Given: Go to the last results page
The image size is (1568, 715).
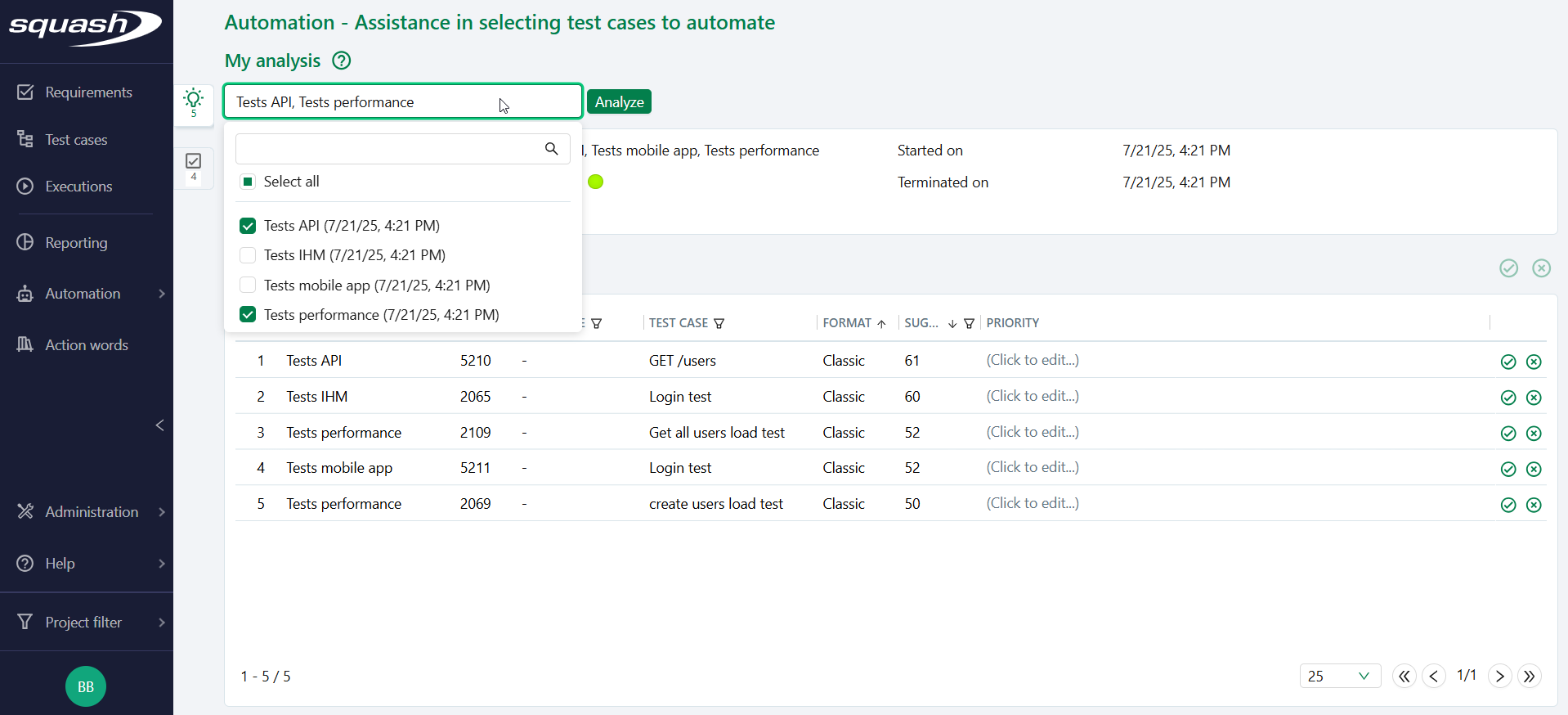Looking at the screenshot, I should (1529, 676).
